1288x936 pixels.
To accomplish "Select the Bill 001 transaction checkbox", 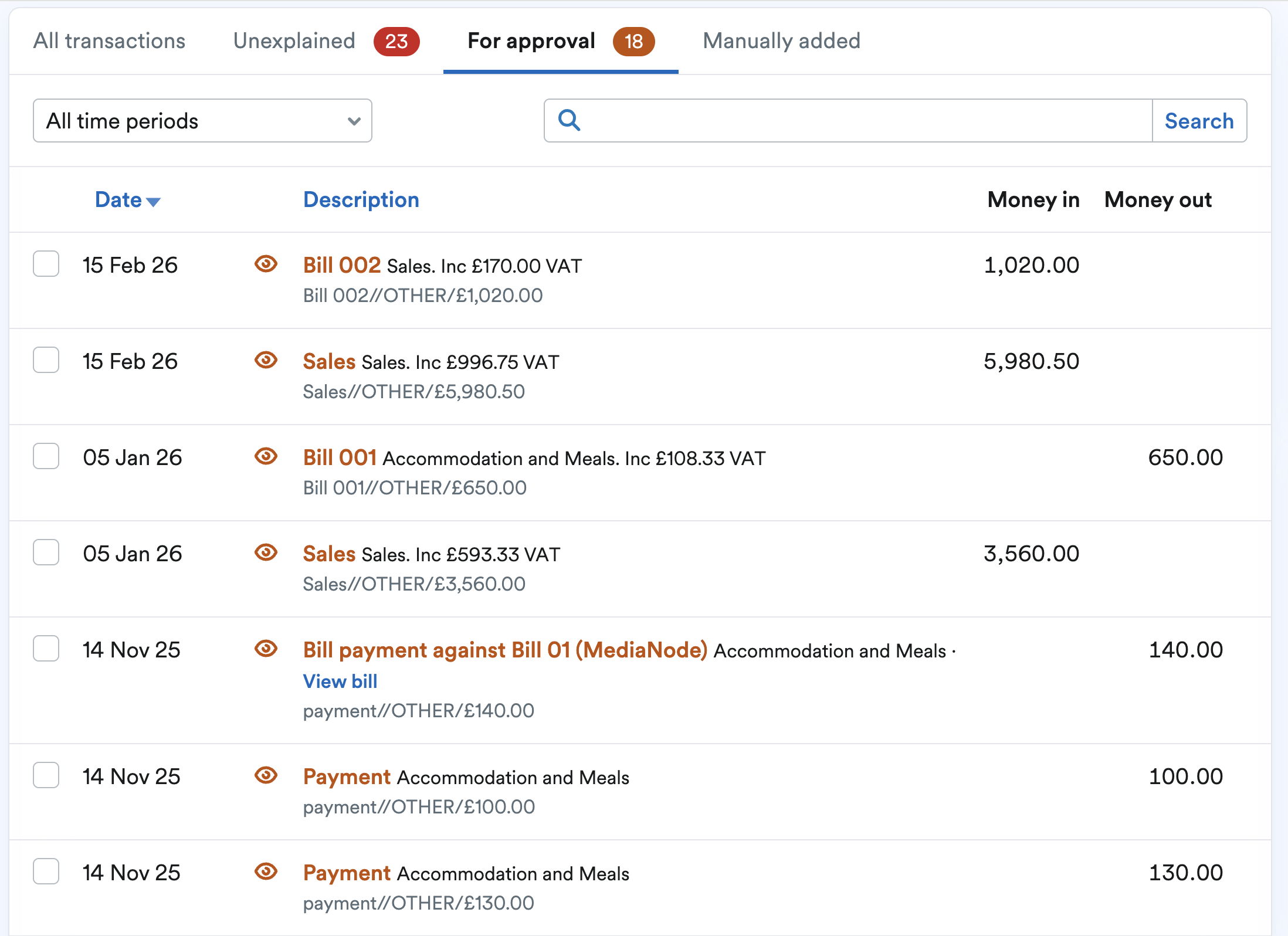I will [46, 456].
